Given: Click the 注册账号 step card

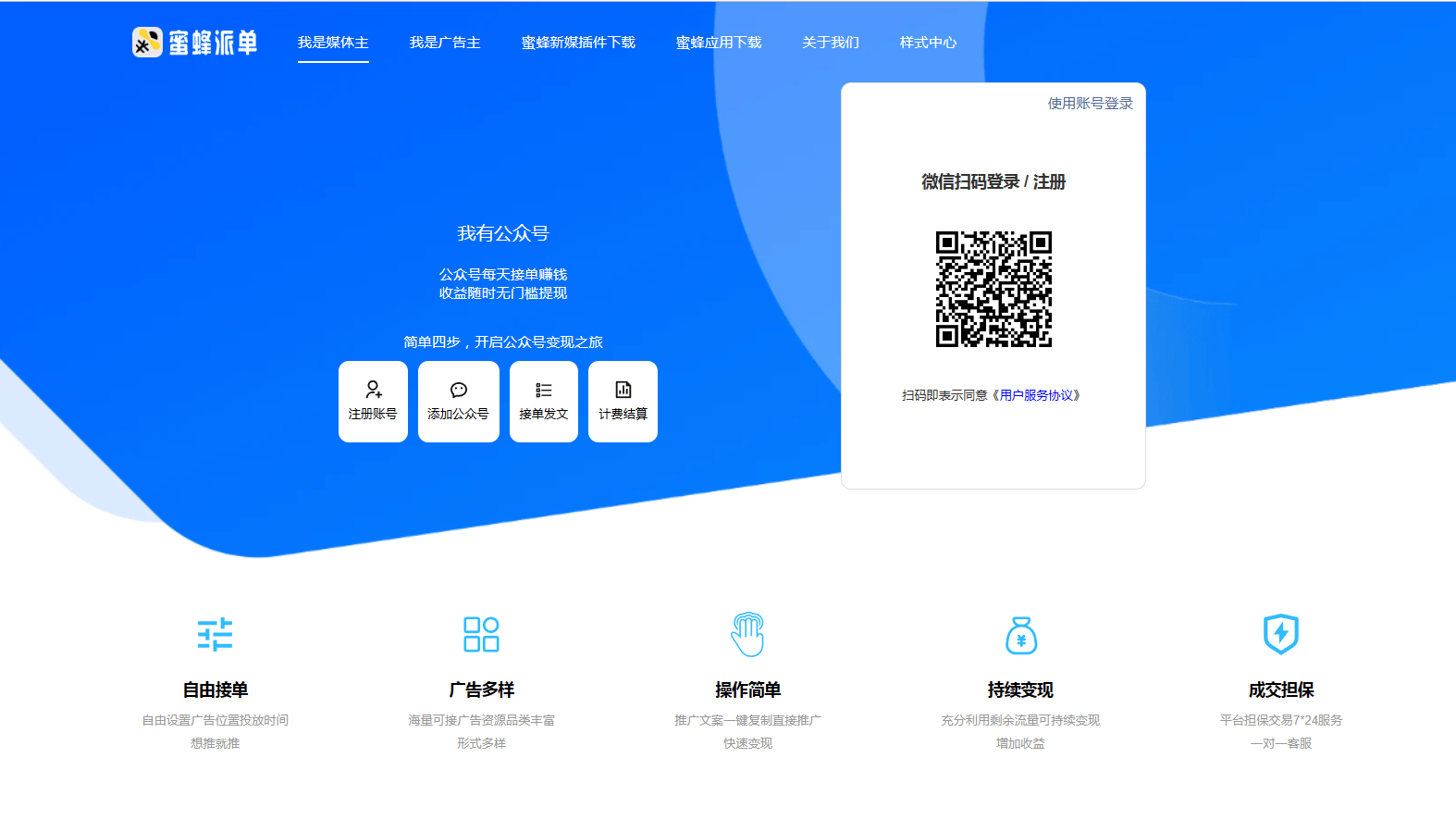Looking at the screenshot, I should 373,402.
